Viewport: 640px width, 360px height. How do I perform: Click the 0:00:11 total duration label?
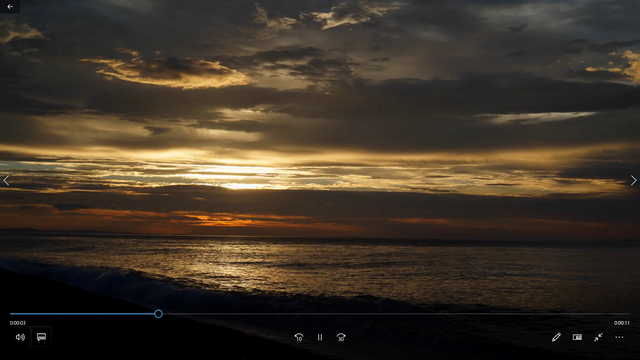621,323
